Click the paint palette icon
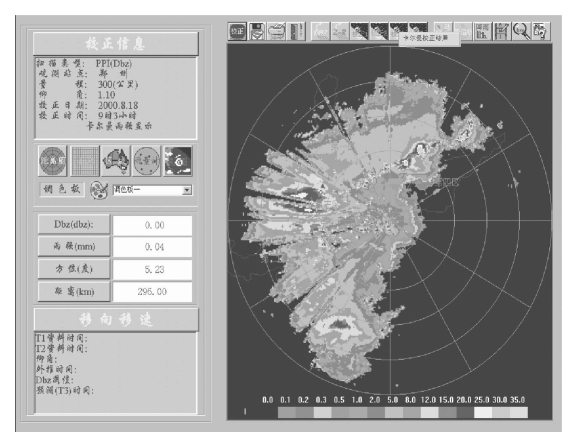Viewport: 577px width, 432px height. (99, 190)
